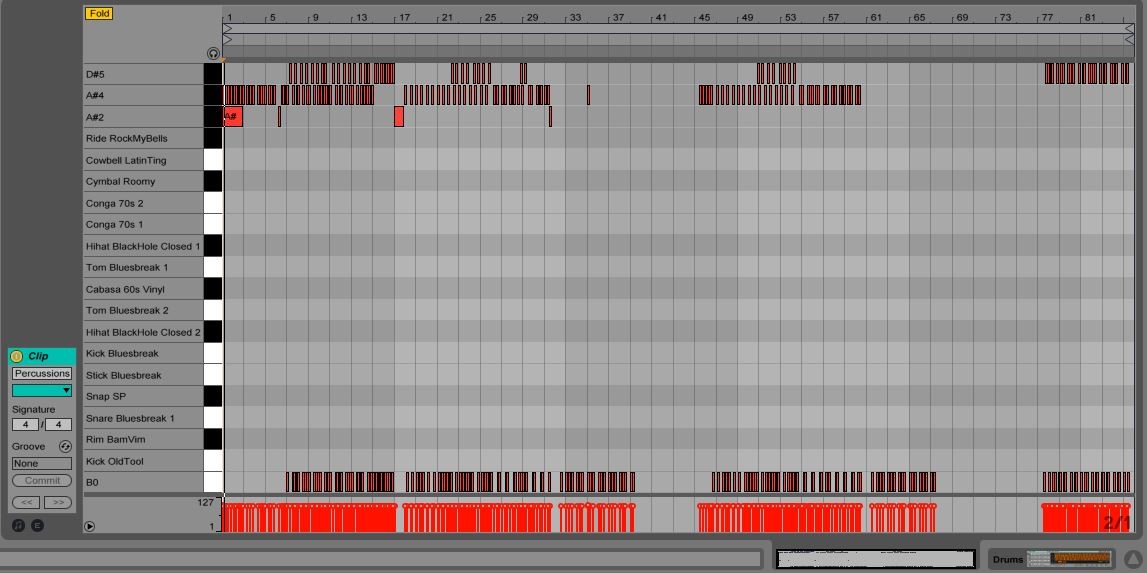Select the Snare Bluesbreak 1 lane
Image resolution: width=1147 pixels, height=573 pixels.
pyautogui.click(x=143, y=418)
